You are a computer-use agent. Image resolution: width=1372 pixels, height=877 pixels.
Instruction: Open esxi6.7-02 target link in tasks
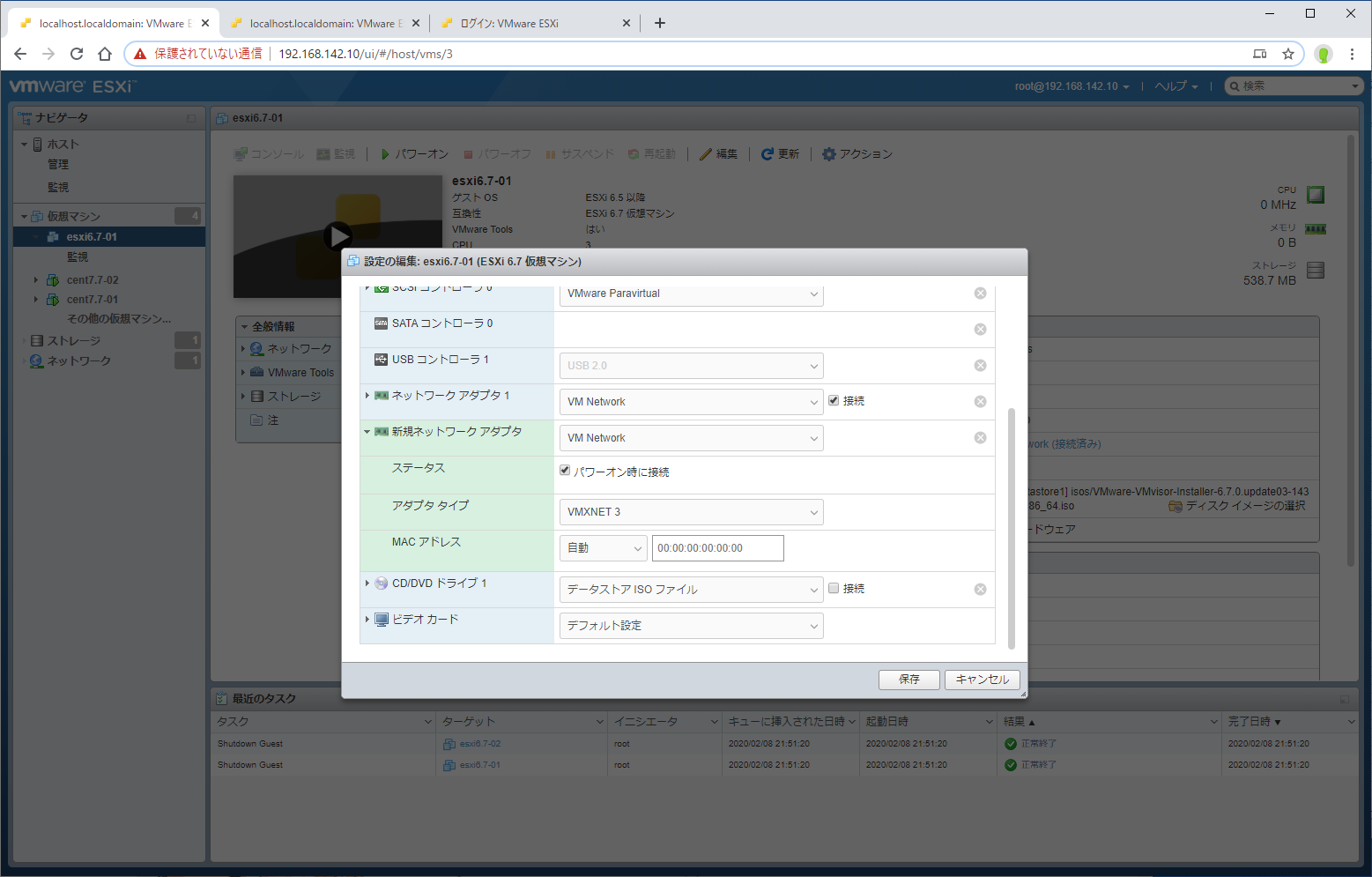(480, 744)
